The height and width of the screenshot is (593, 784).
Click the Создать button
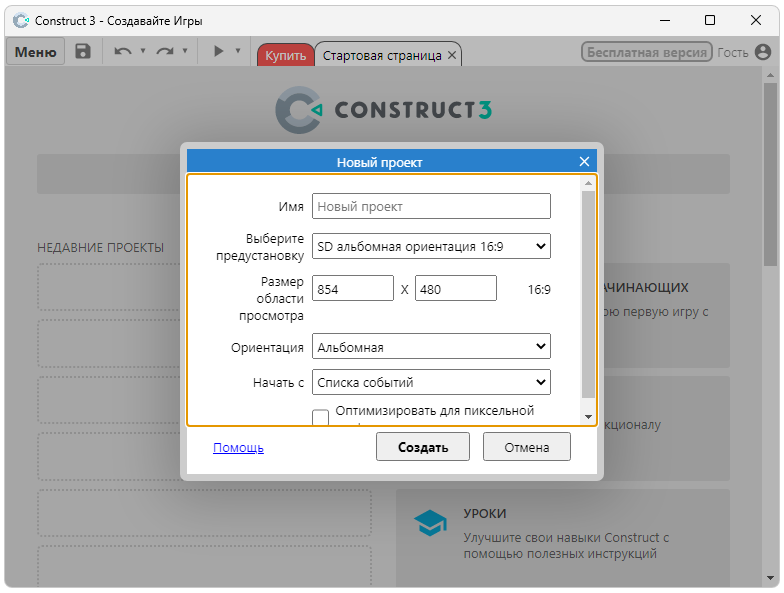pyautogui.click(x=422, y=446)
